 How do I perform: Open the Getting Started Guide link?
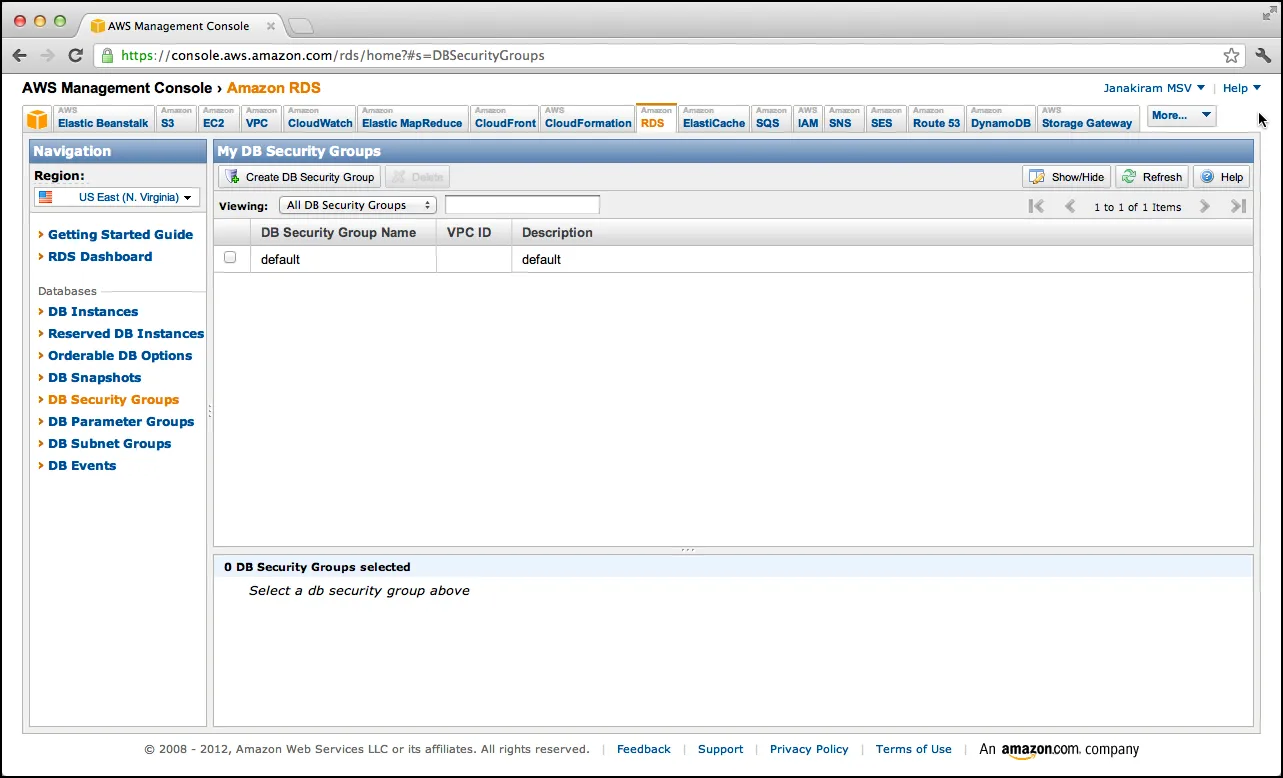pos(120,234)
